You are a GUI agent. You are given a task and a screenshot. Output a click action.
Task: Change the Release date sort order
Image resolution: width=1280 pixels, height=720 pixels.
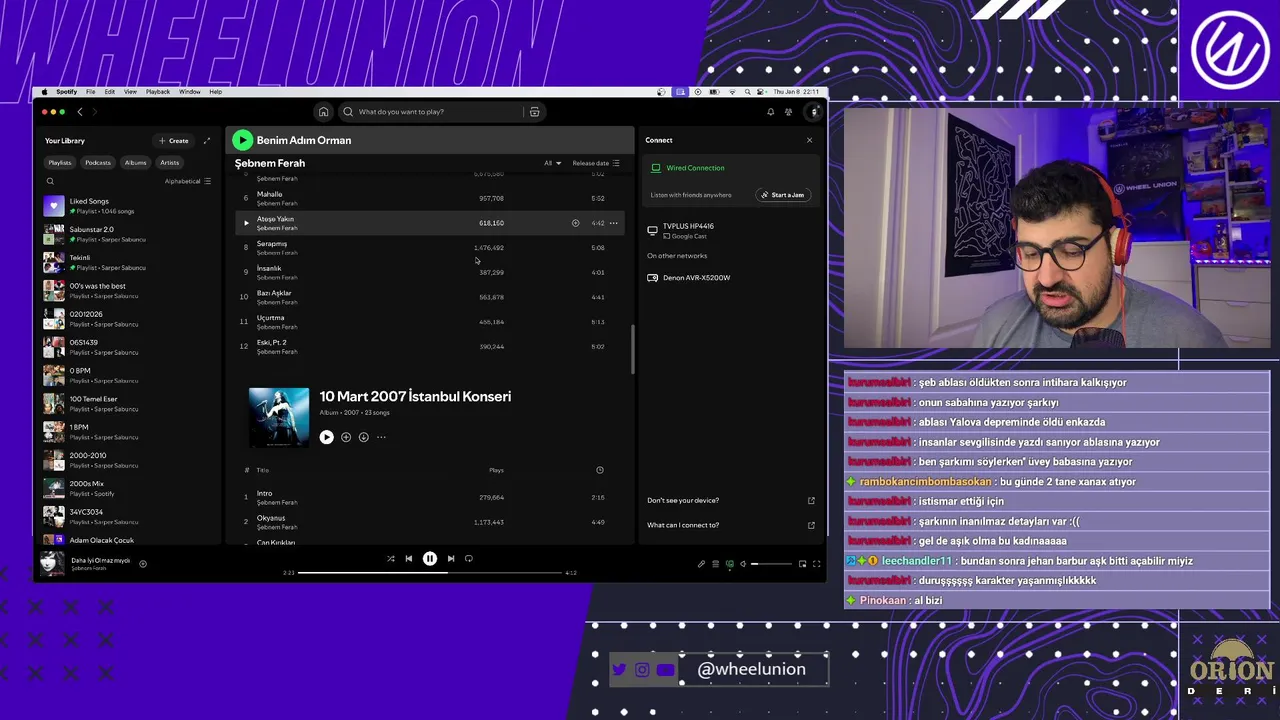pyautogui.click(x=596, y=163)
